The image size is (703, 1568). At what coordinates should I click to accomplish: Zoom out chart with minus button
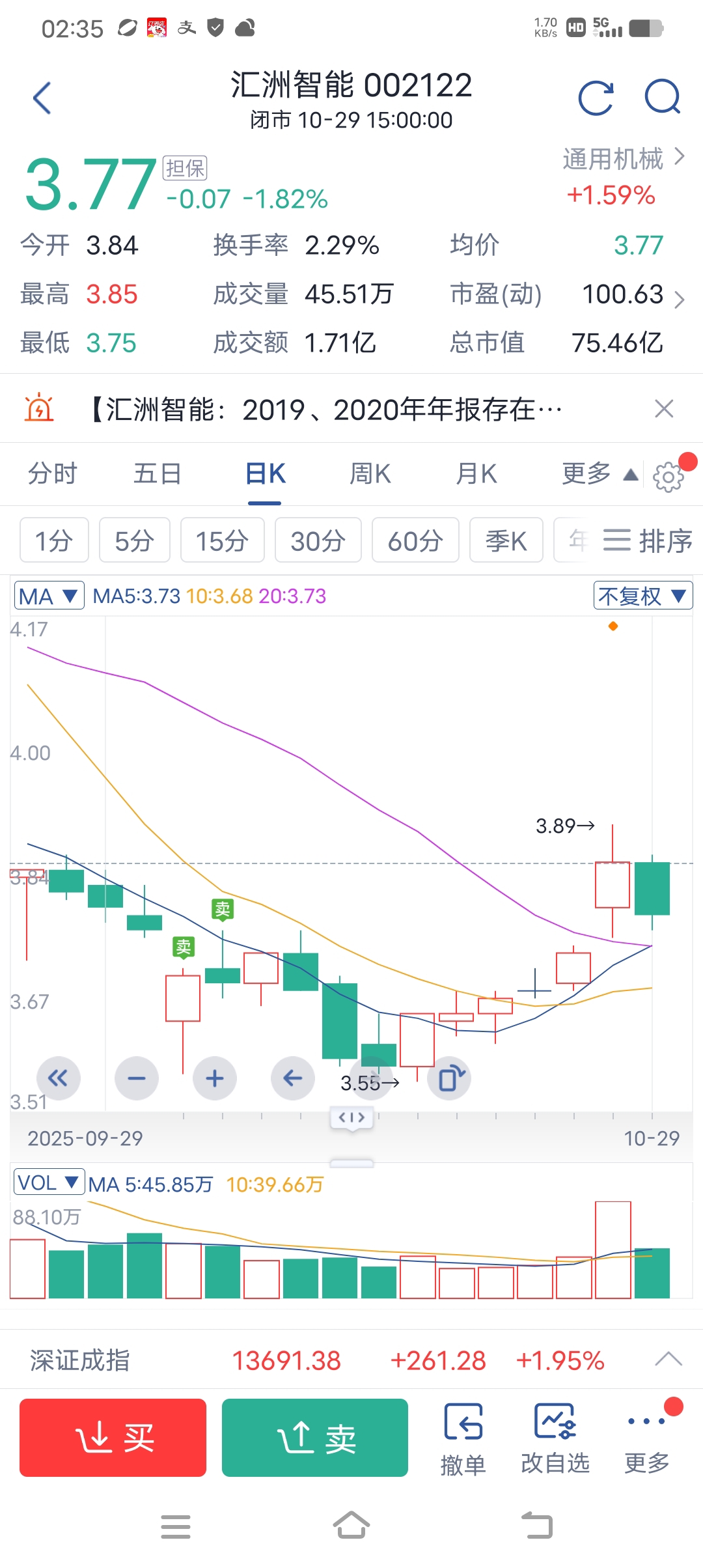click(x=137, y=1078)
